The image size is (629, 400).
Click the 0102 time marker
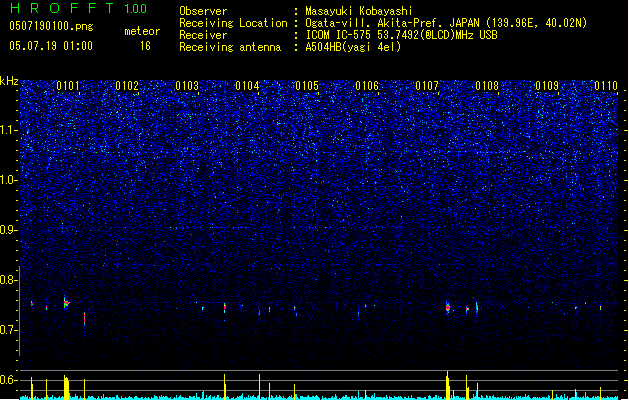pyautogui.click(x=127, y=86)
